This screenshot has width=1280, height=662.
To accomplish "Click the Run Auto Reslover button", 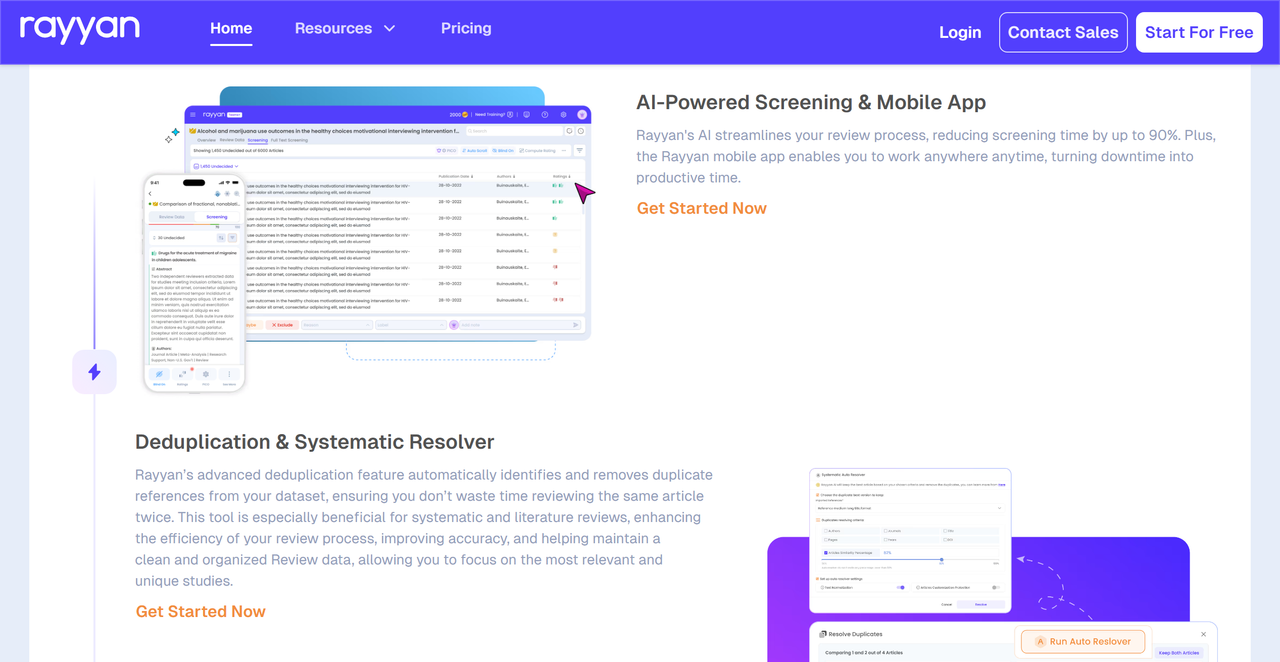I will tap(1083, 642).
